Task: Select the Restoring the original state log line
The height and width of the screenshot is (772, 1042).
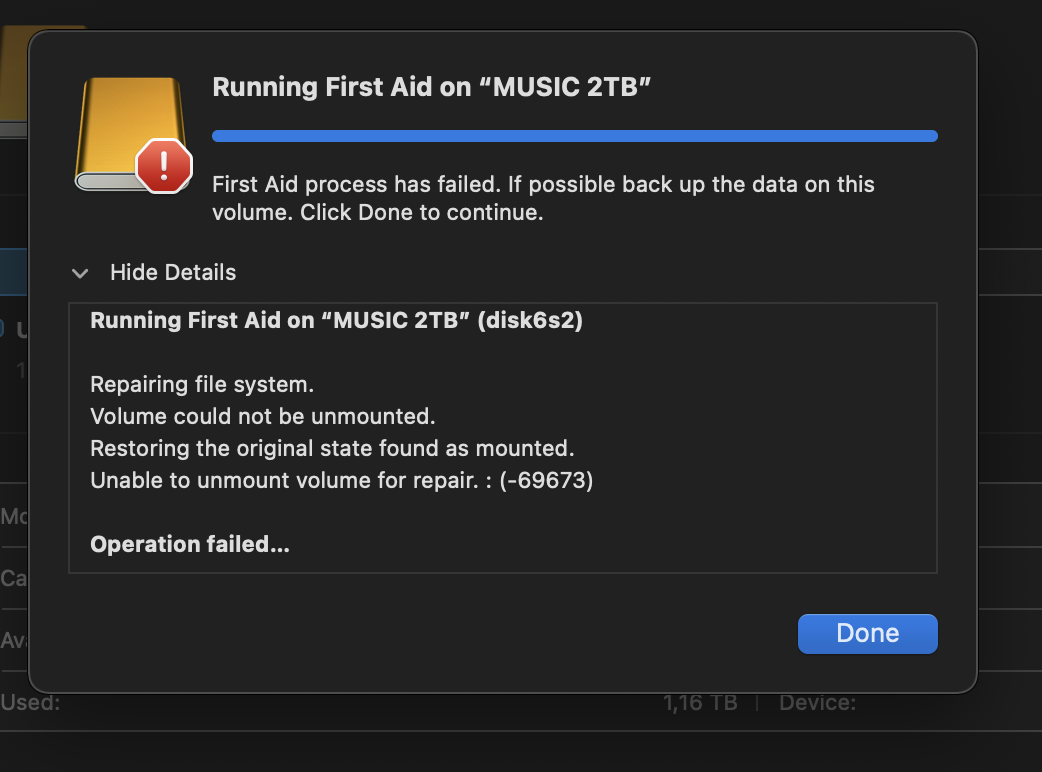Action: tap(331, 448)
